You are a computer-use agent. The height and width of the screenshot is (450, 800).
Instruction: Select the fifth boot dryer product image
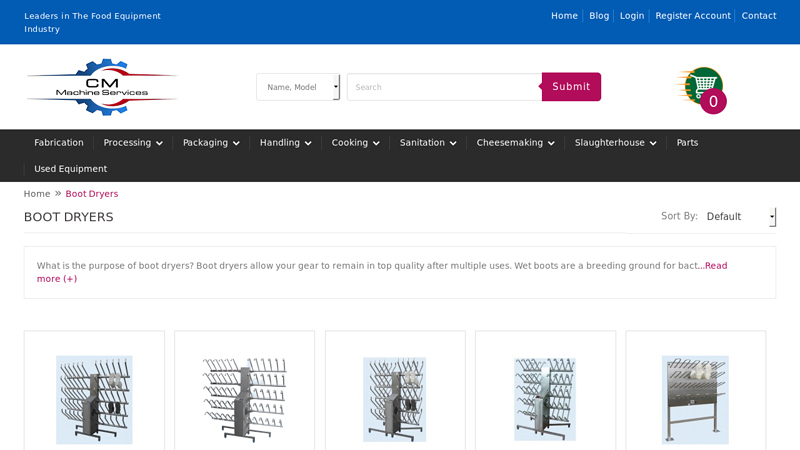coord(695,399)
